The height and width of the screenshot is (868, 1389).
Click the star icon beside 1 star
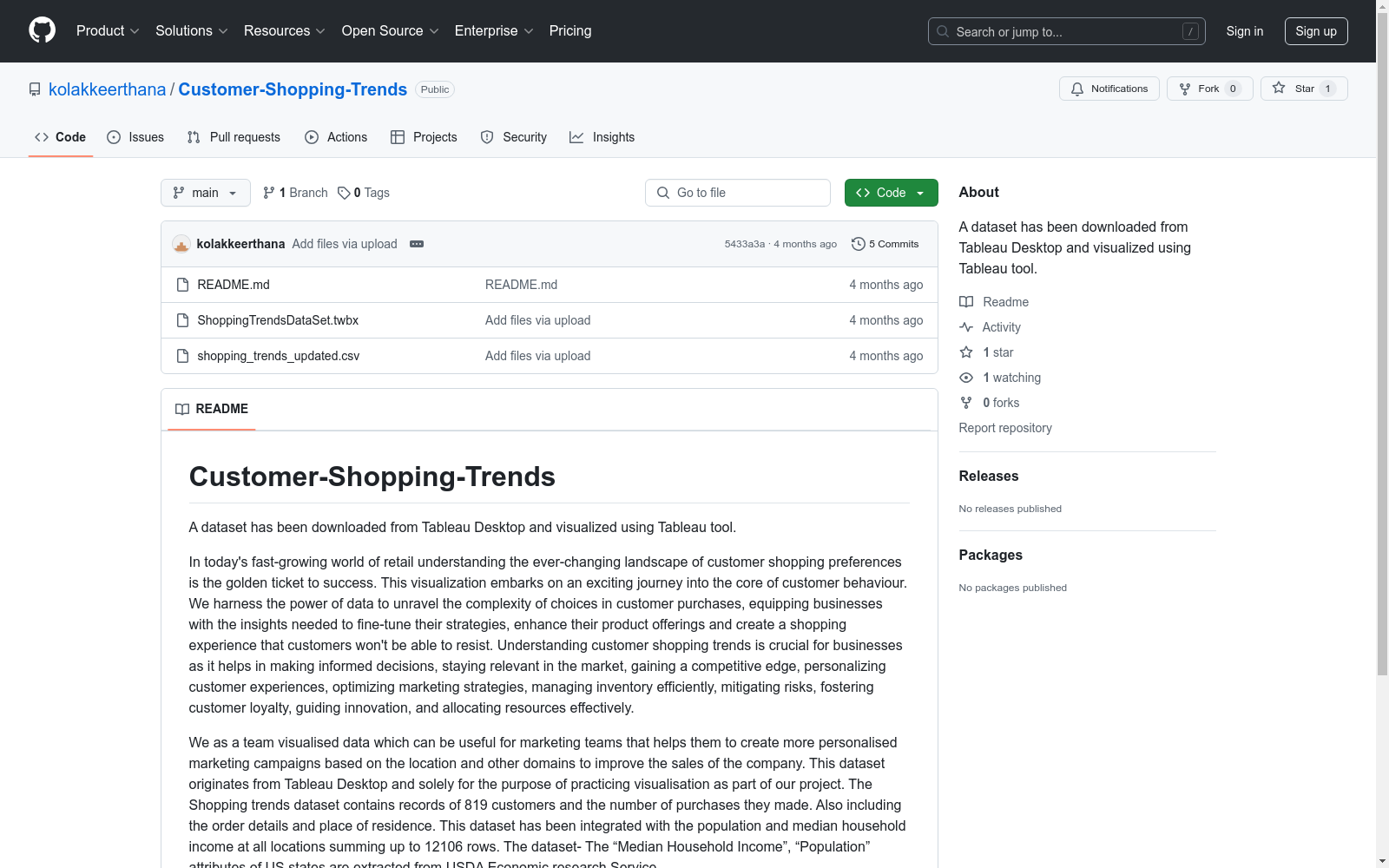coord(966,352)
